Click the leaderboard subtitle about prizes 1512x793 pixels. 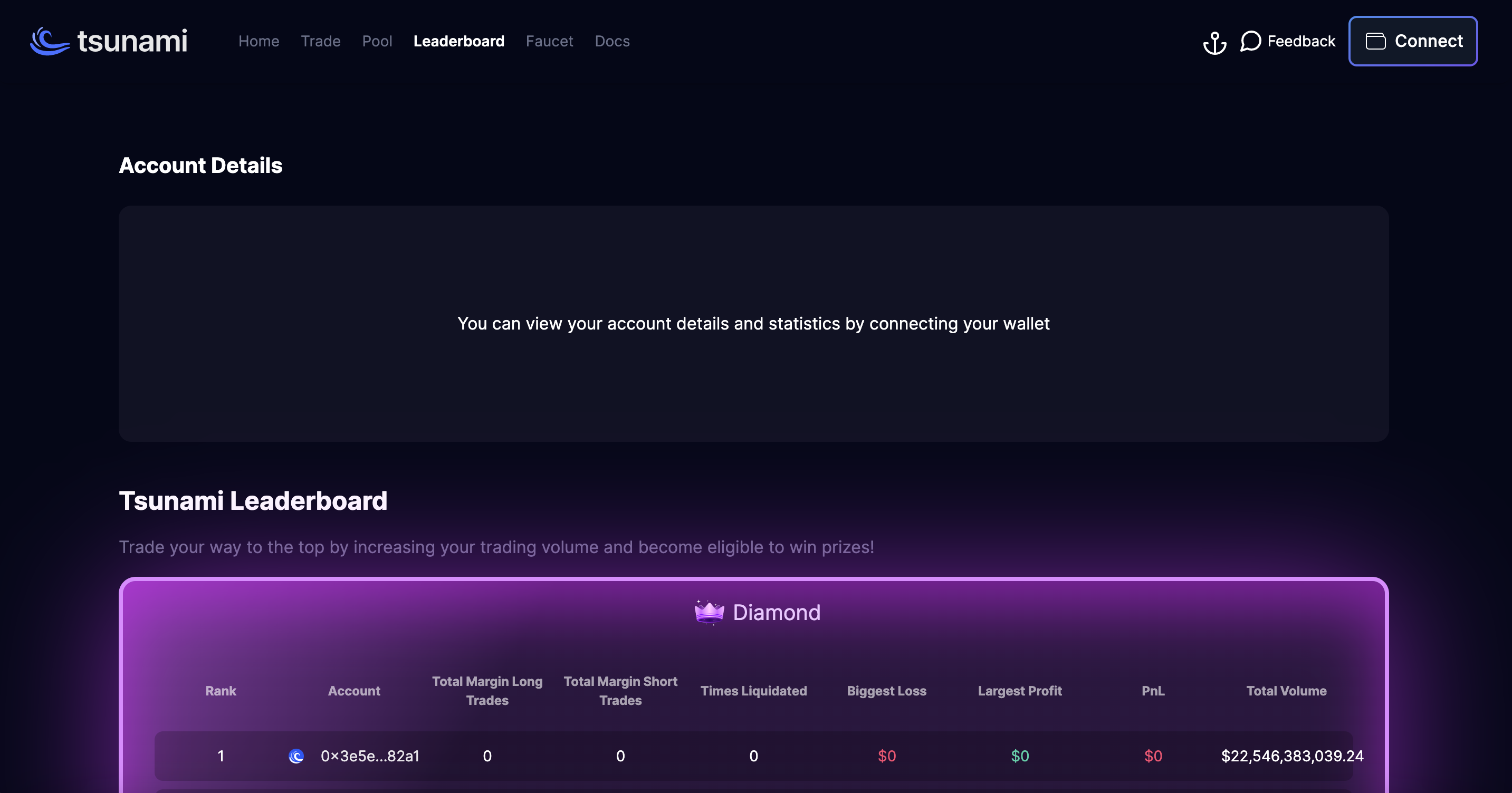point(496,547)
